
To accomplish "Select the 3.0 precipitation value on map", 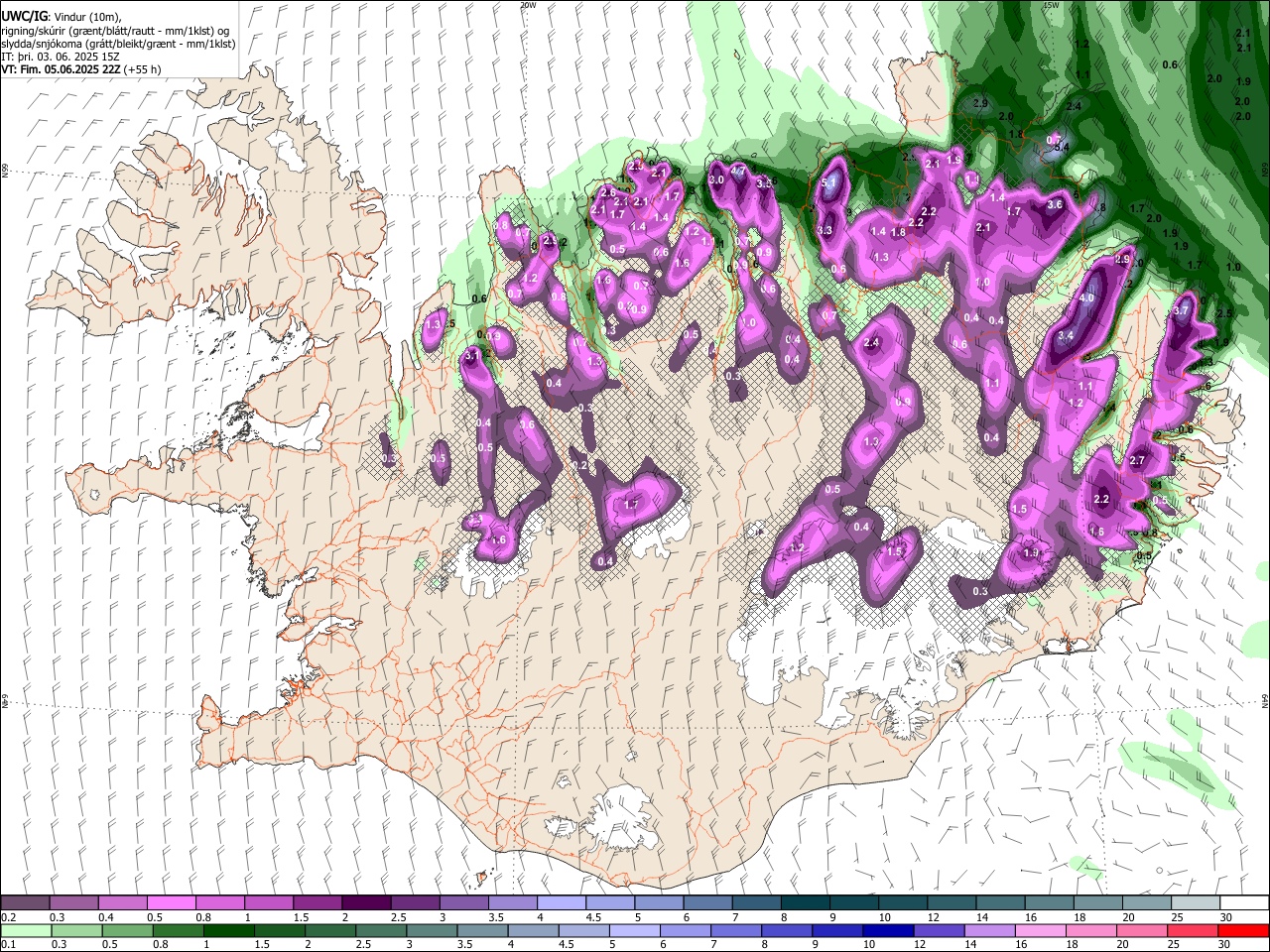I will (716, 180).
